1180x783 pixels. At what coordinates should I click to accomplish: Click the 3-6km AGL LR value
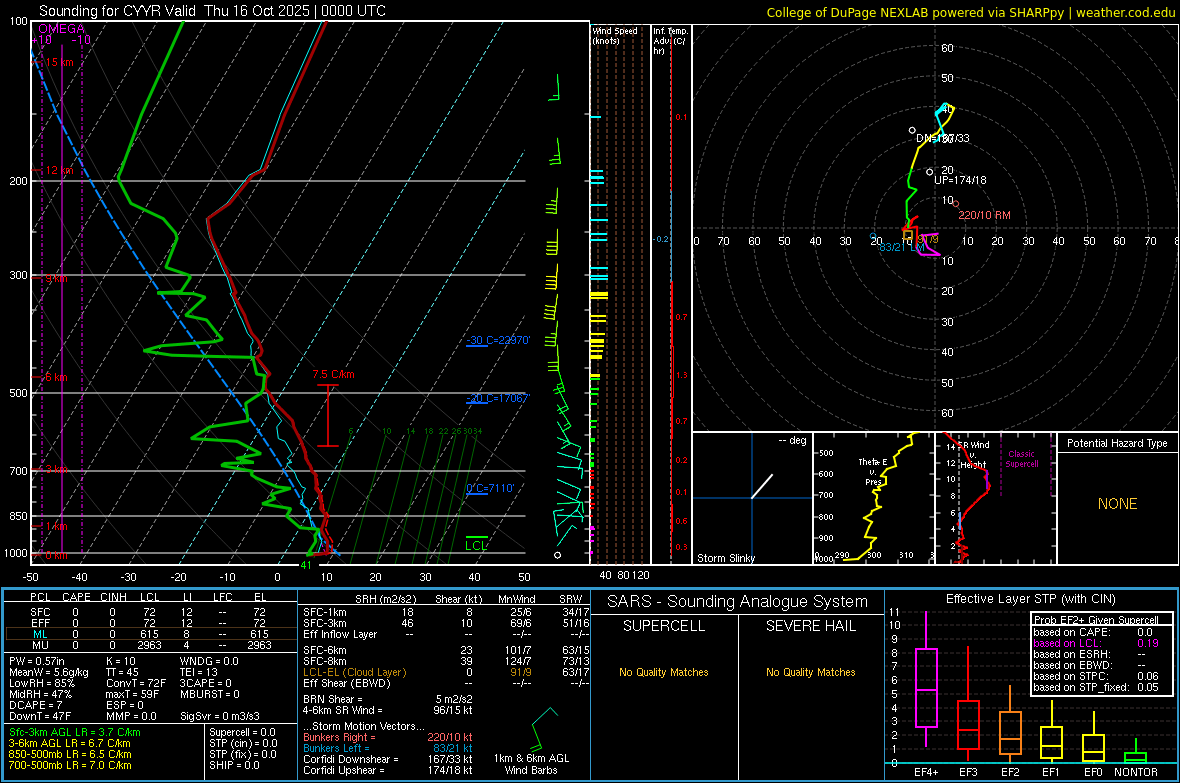pos(70,743)
